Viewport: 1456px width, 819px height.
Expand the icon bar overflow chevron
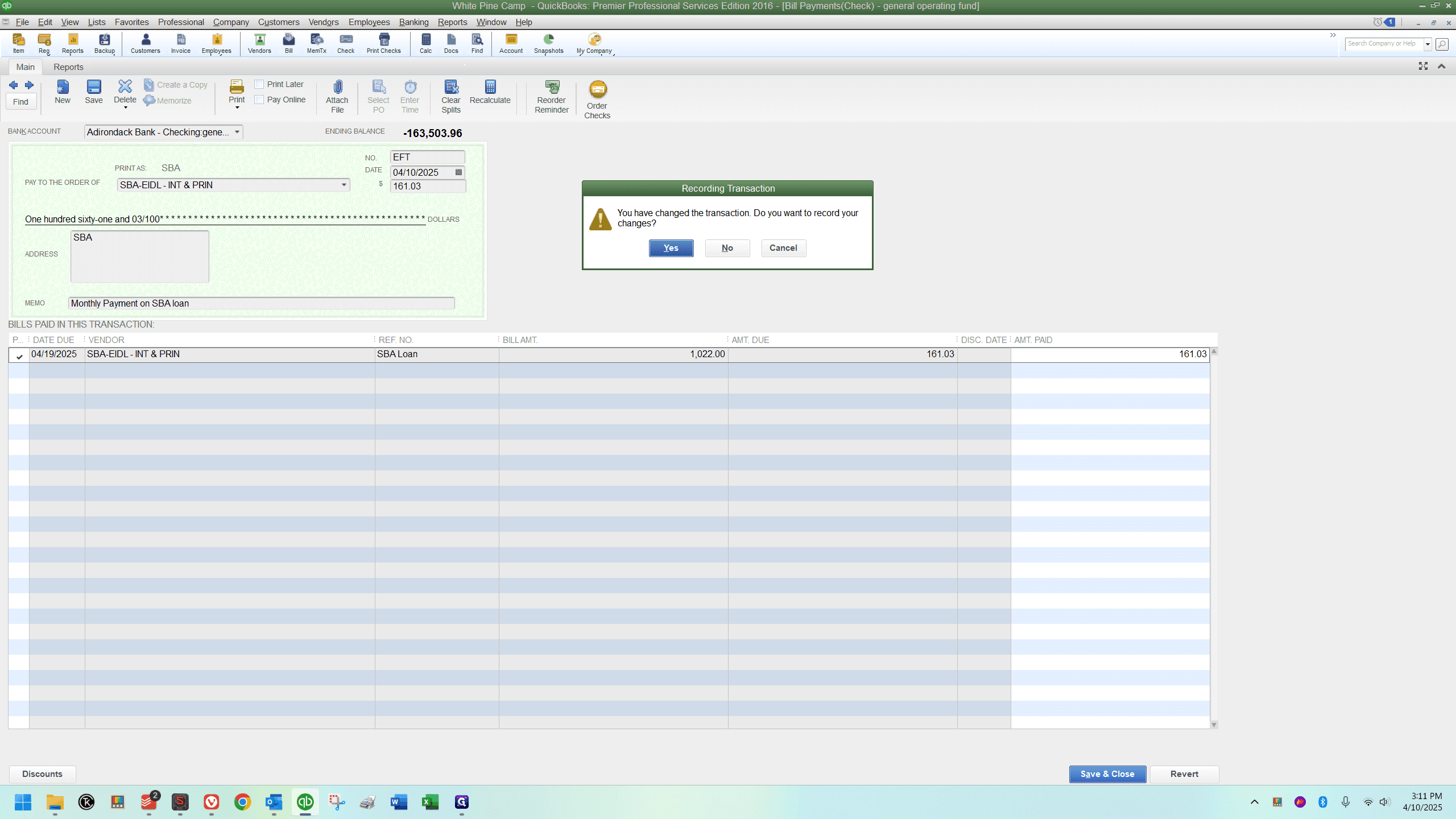tap(1333, 35)
